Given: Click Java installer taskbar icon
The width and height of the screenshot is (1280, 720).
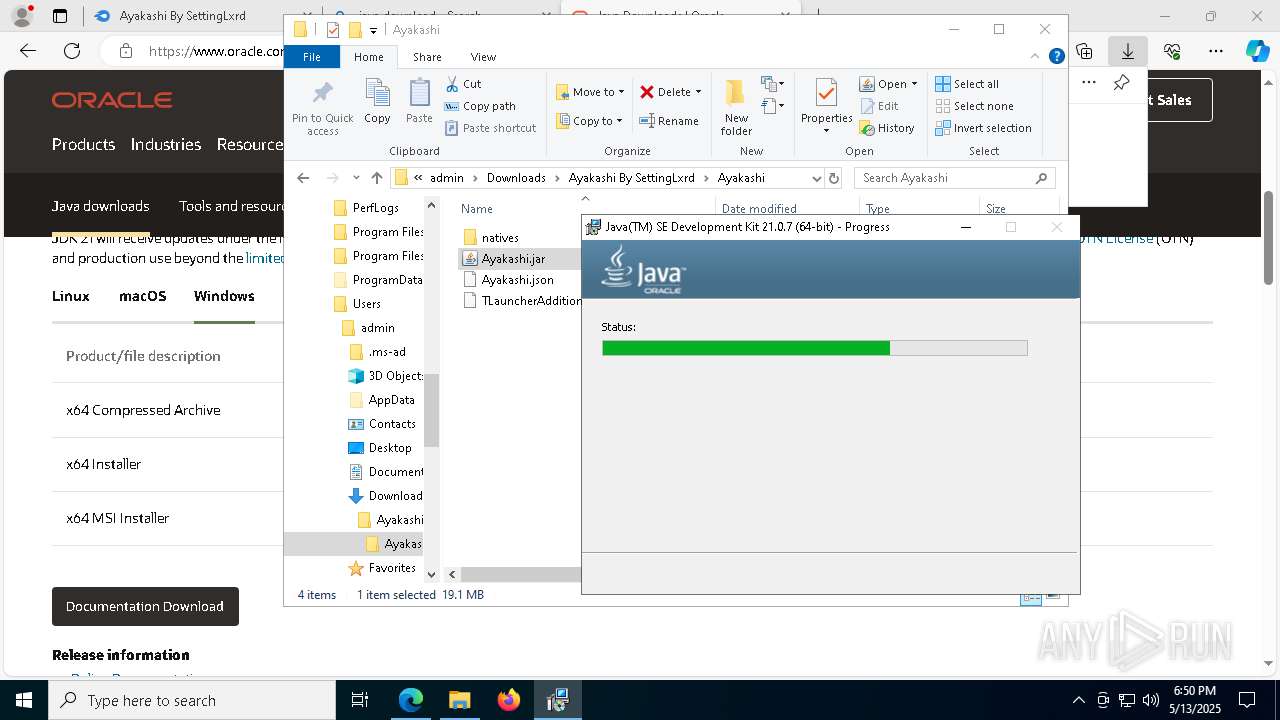Looking at the screenshot, I should [x=557, y=700].
